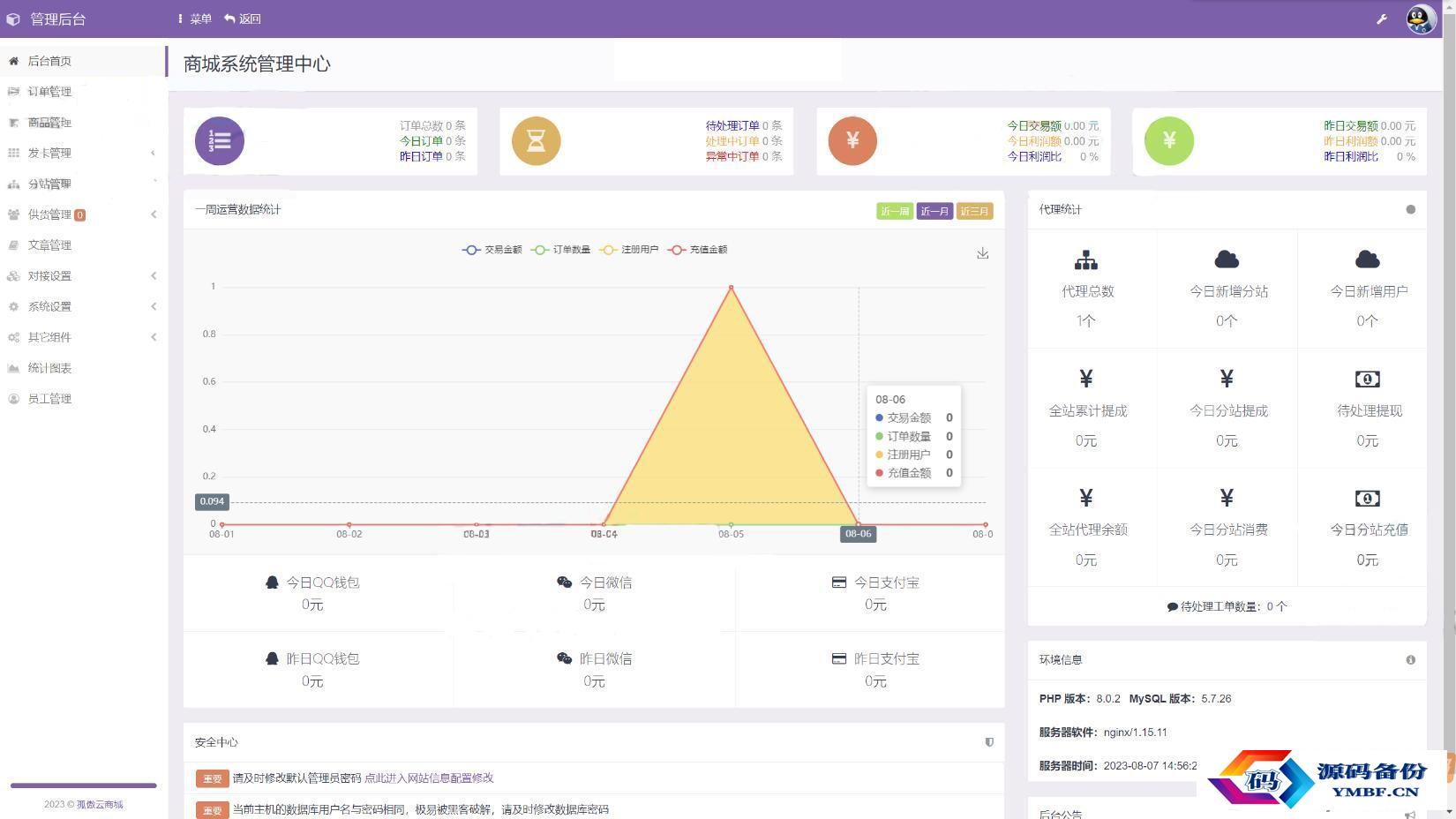This screenshot has width=1456, height=819.
Task: Click the yellow hourglass pending orders icon
Action: (536, 140)
